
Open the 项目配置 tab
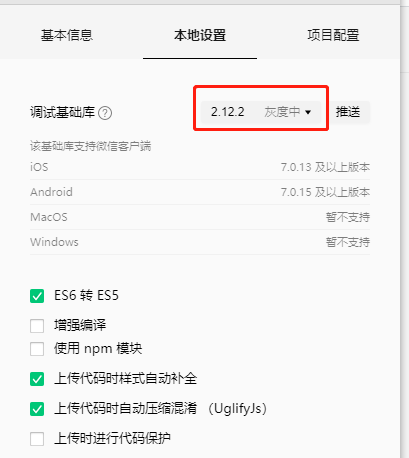[x=333, y=35]
